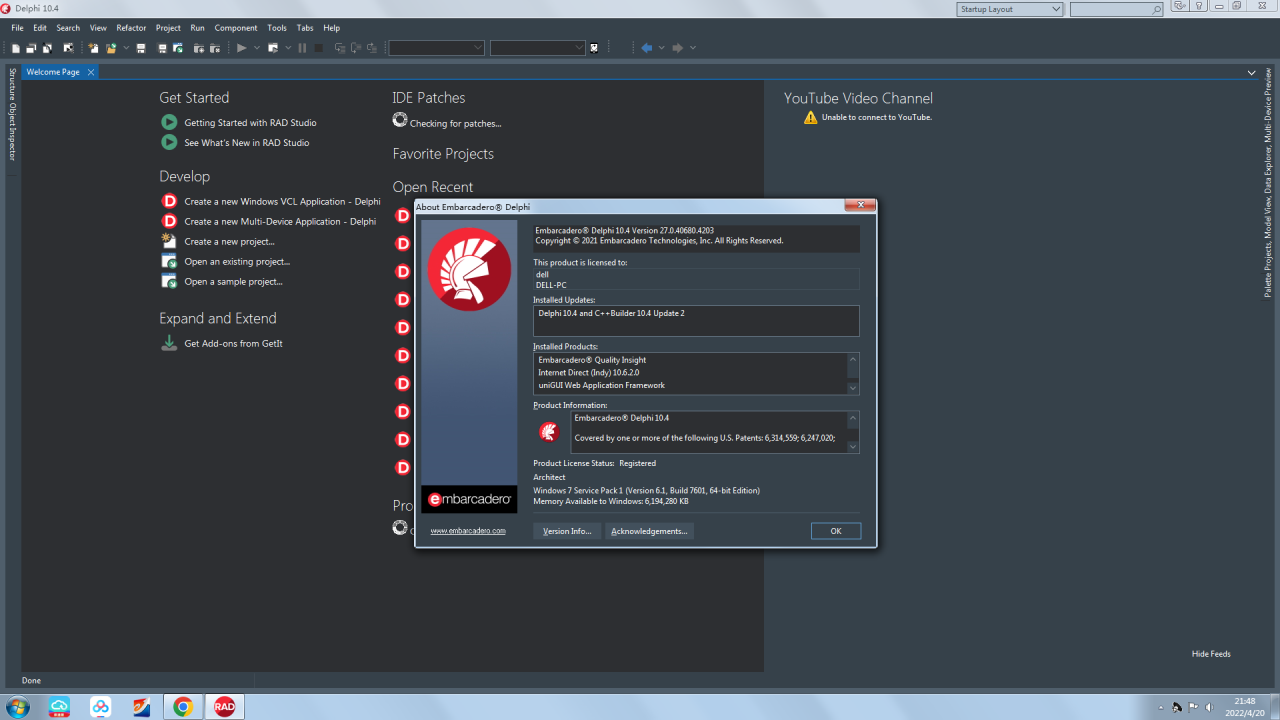Select Internet Direct (Indy) 10.6.2.0 entry
Screen dimensions: 1280x720
588,372
